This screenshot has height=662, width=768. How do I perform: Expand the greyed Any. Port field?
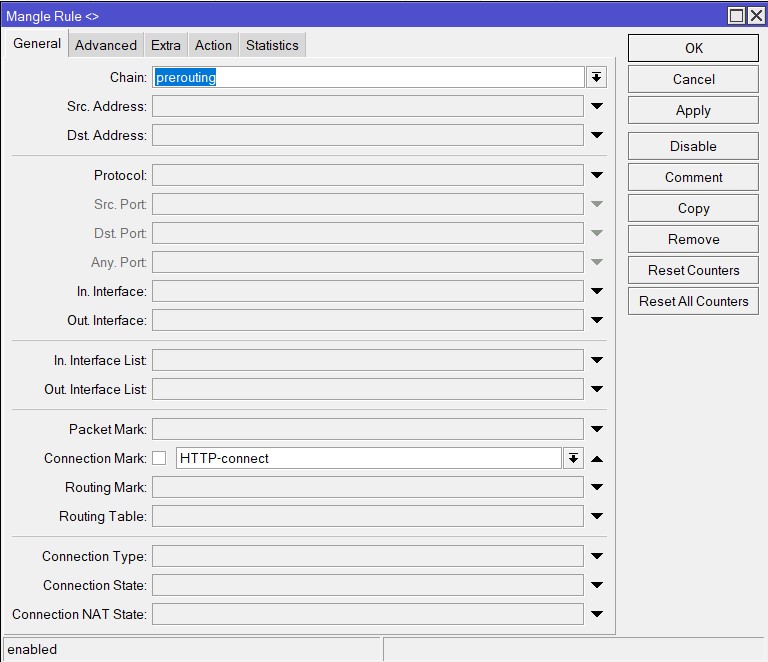click(x=597, y=262)
